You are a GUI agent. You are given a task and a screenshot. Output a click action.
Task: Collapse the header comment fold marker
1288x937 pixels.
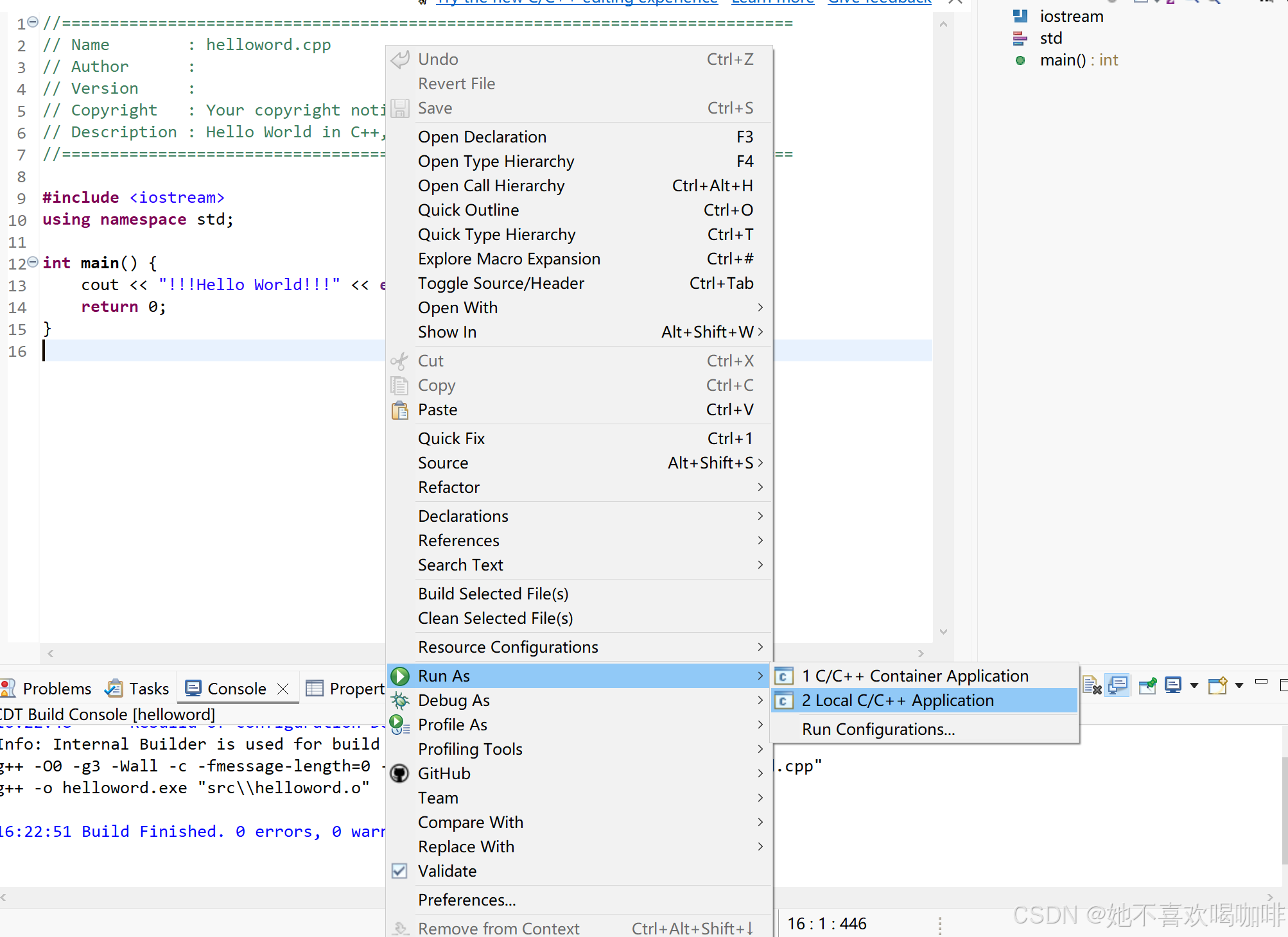click(x=33, y=22)
